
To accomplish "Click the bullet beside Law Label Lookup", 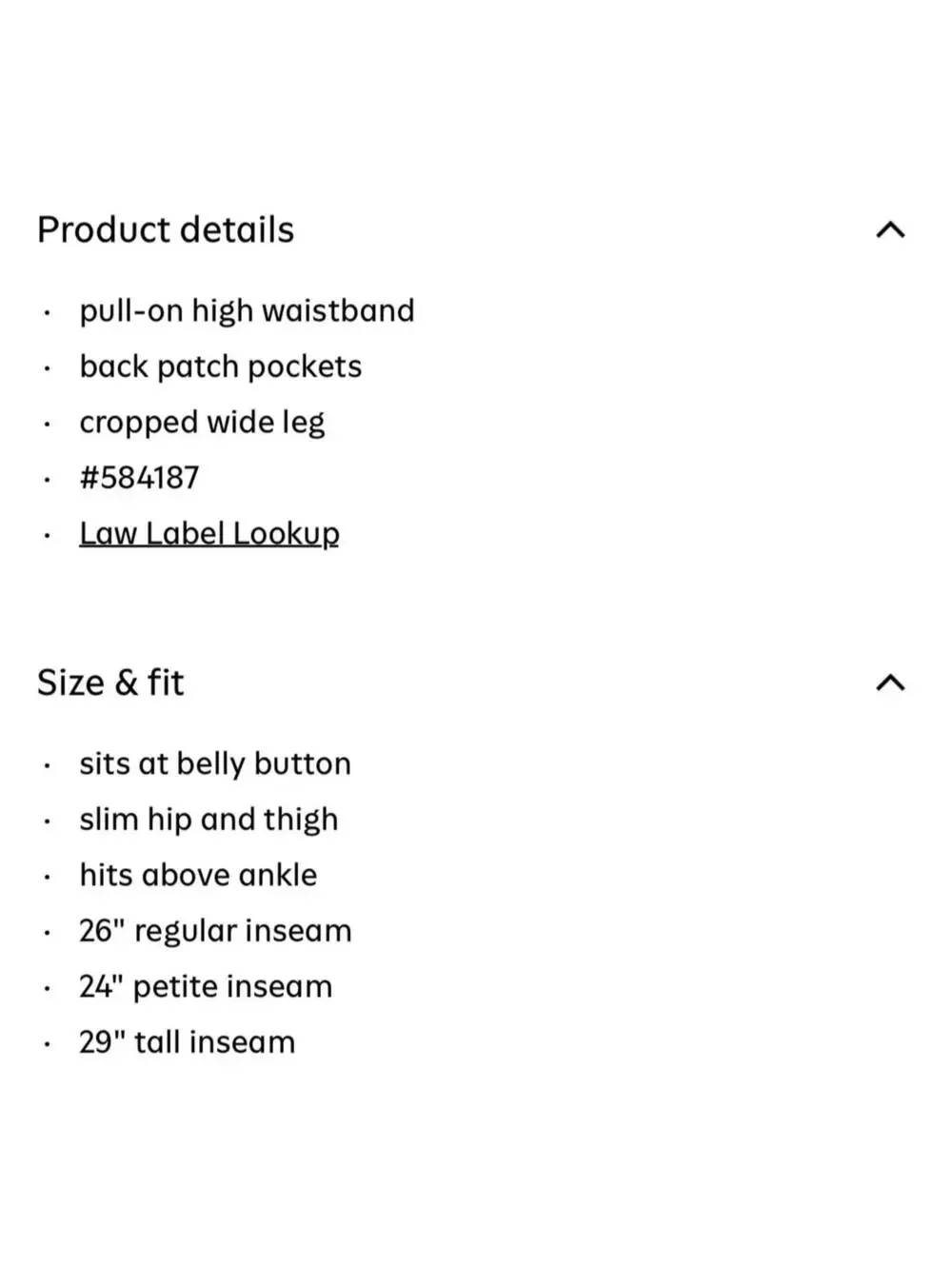I will (46, 536).
